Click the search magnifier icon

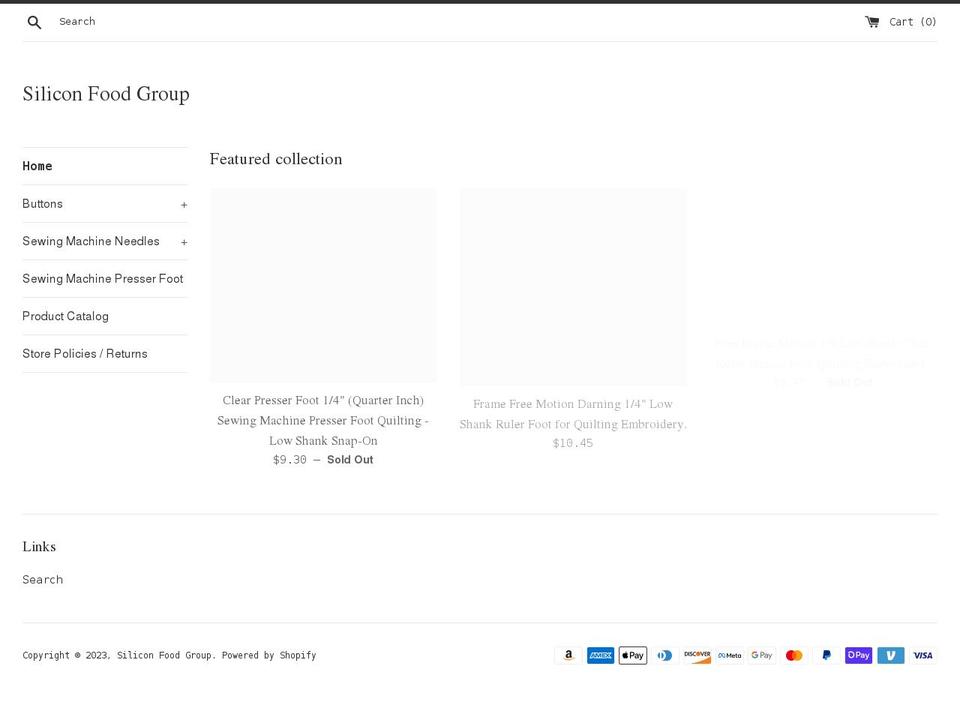pos(34,23)
